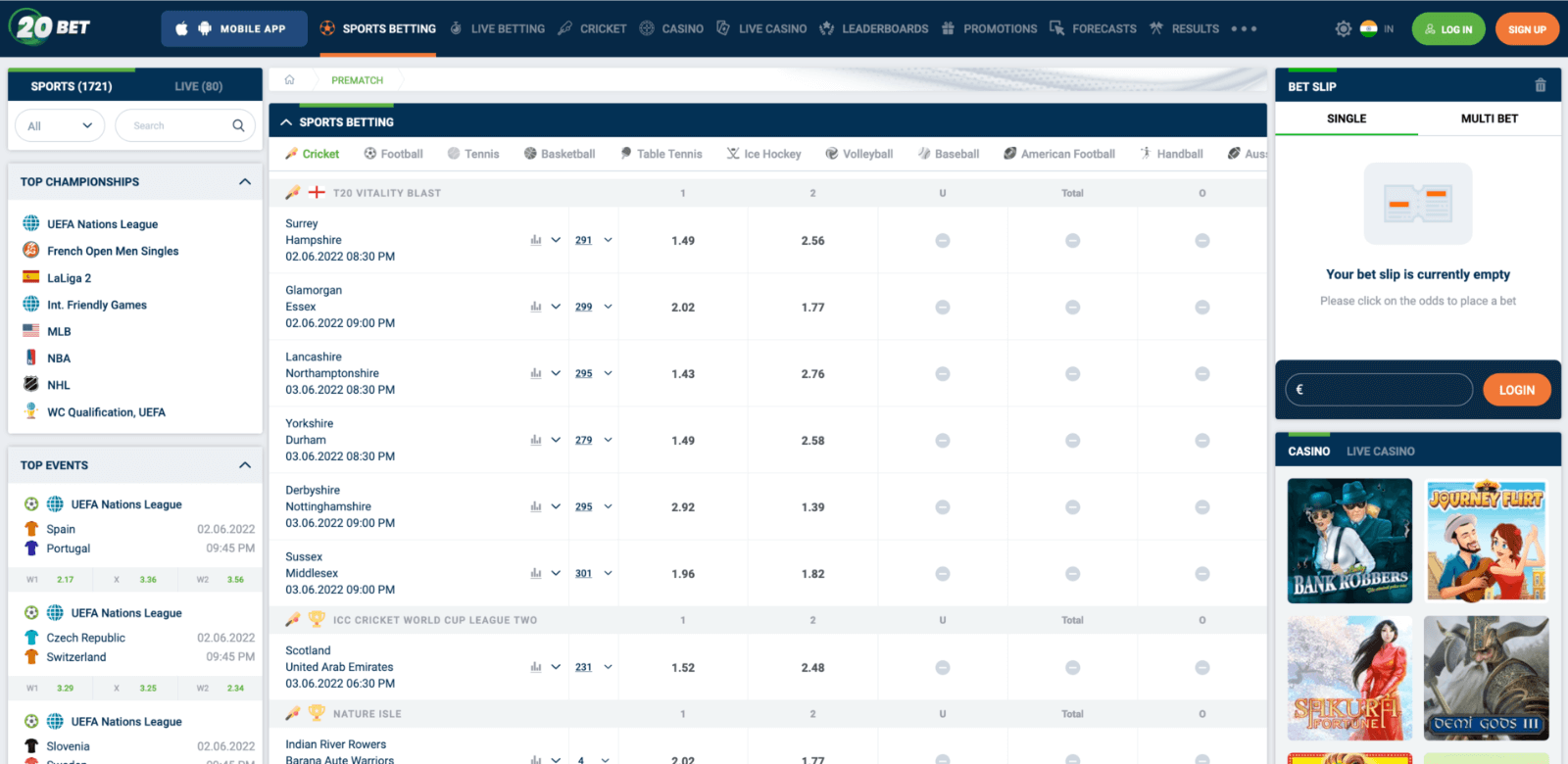Open French Open Men Singles championship
Viewport: 1568px width, 764px height.
click(113, 251)
